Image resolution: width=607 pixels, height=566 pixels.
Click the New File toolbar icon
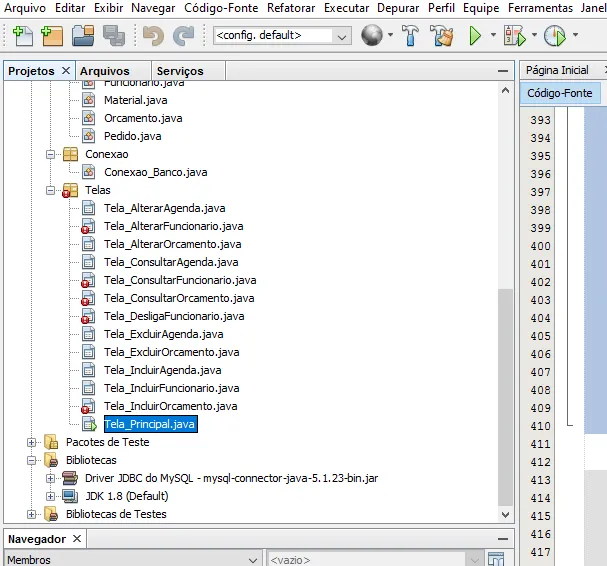pos(23,36)
